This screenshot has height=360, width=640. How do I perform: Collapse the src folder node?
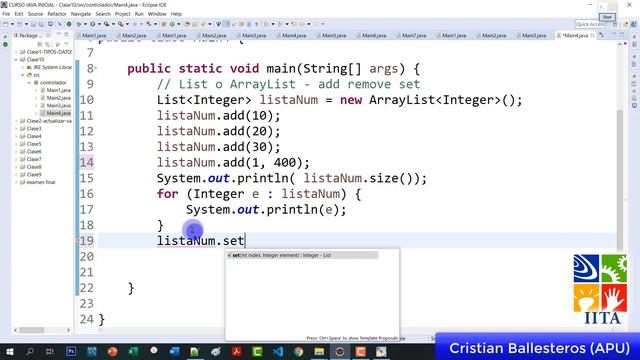point(23,75)
